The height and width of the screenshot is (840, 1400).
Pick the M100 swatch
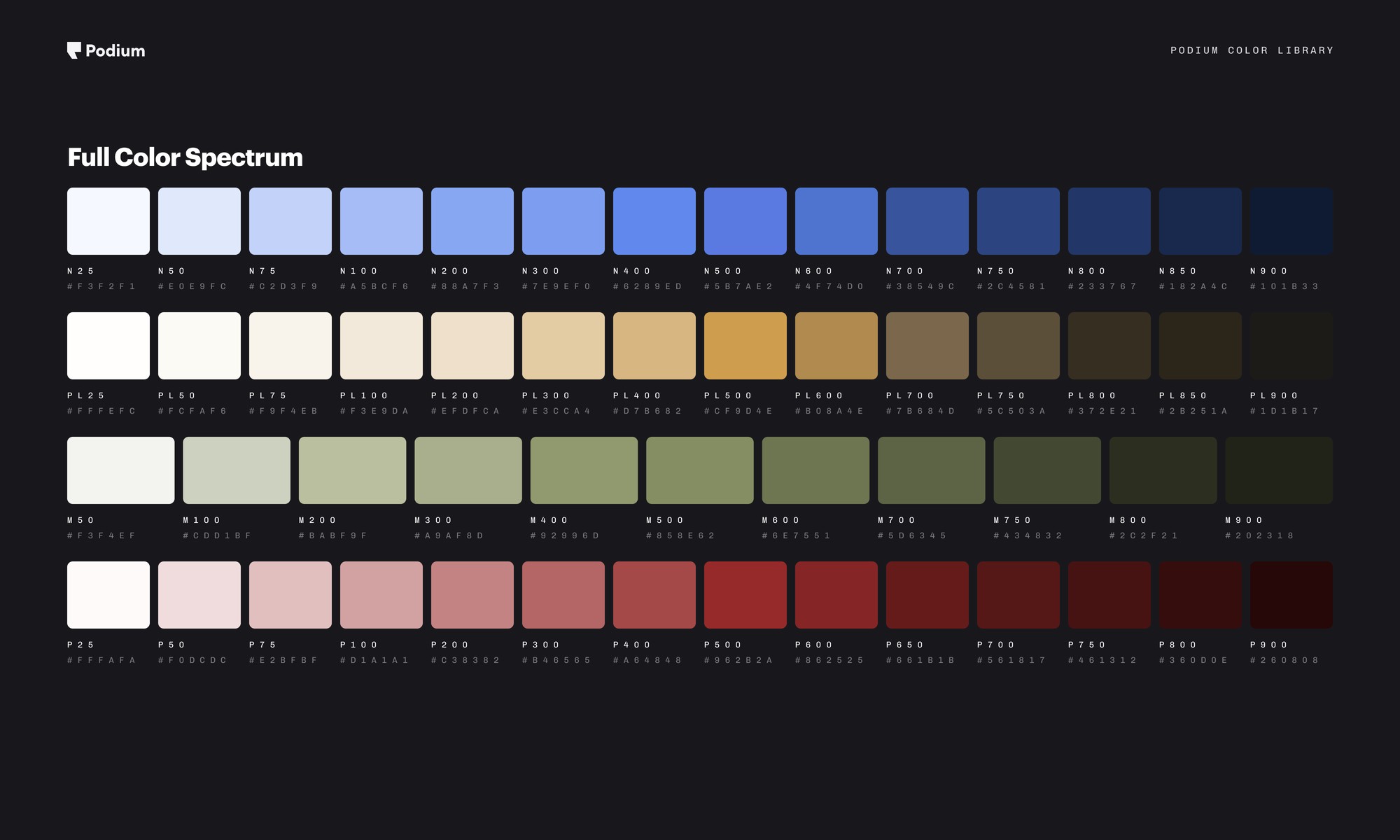click(237, 470)
